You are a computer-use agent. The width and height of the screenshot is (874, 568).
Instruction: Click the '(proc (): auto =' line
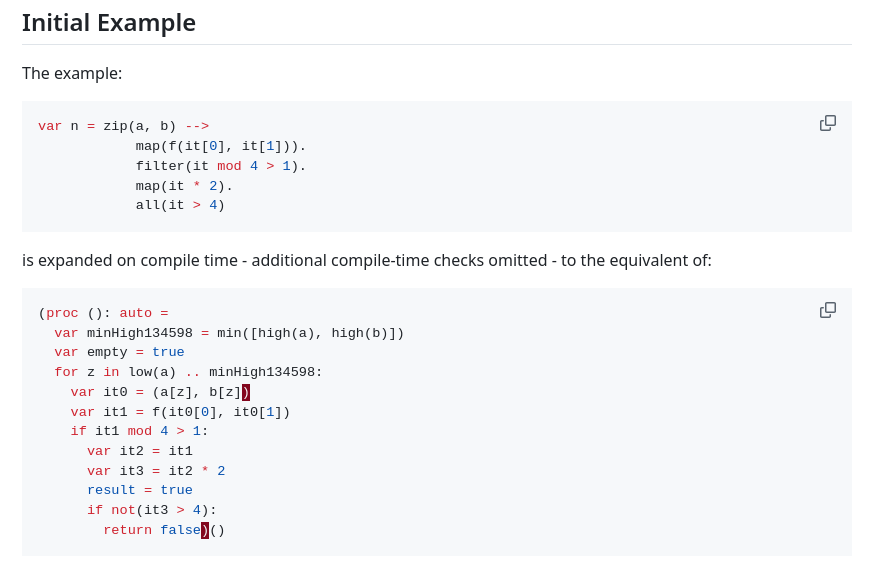tap(103, 313)
